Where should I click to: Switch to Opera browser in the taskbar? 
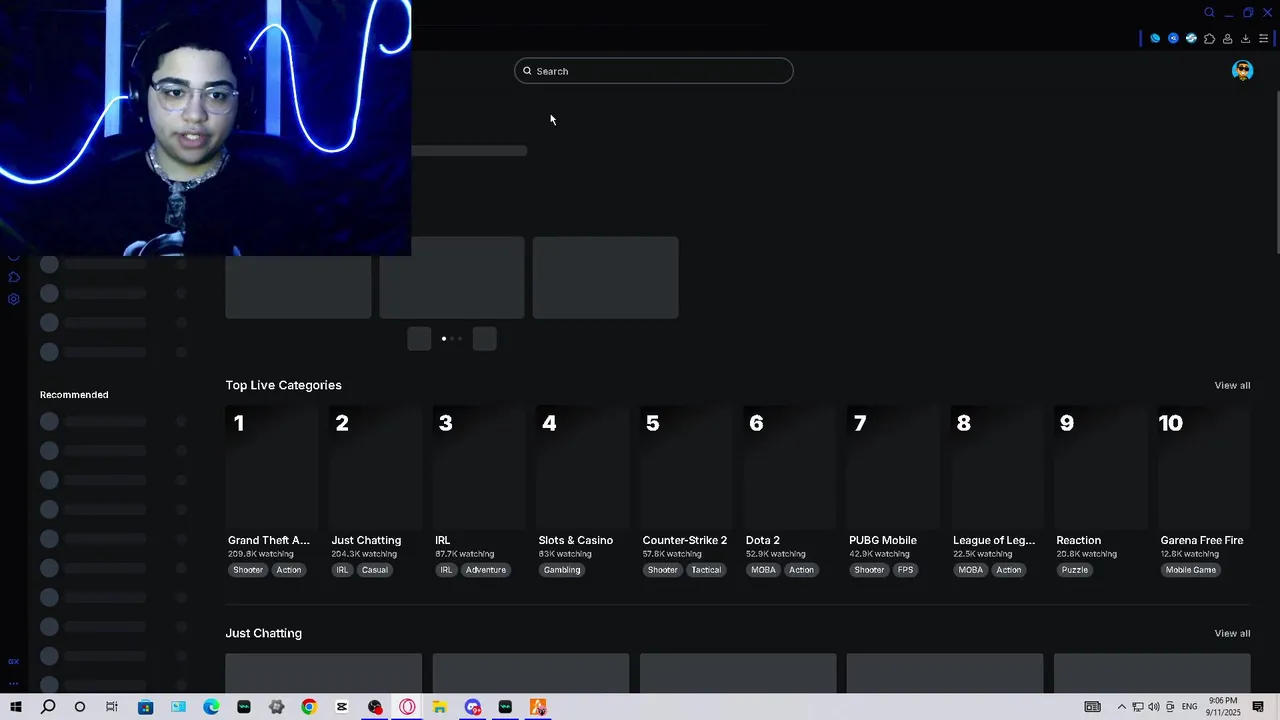(407, 707)
